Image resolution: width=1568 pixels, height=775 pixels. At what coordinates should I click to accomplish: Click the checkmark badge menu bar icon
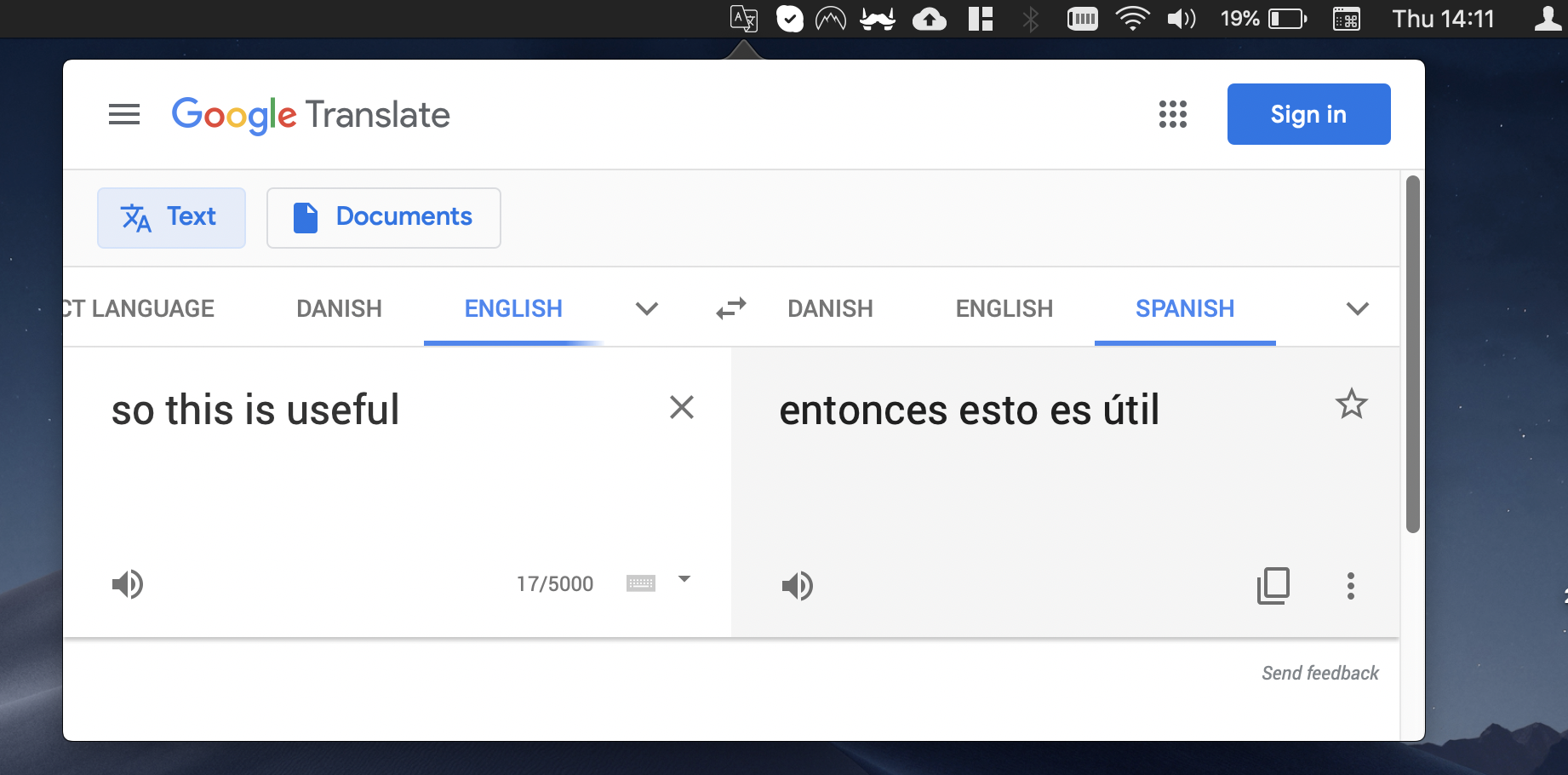[x=790, y=19]
